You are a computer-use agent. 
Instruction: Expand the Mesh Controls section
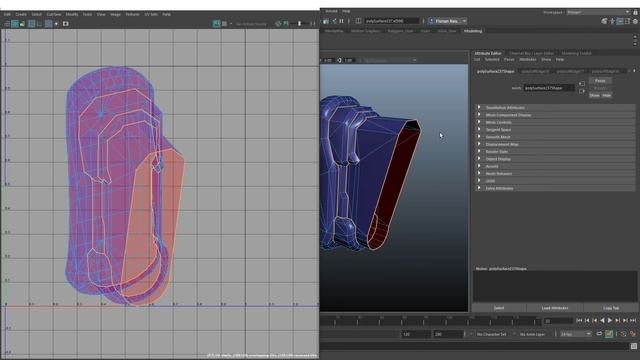click(x=555, y=122)
